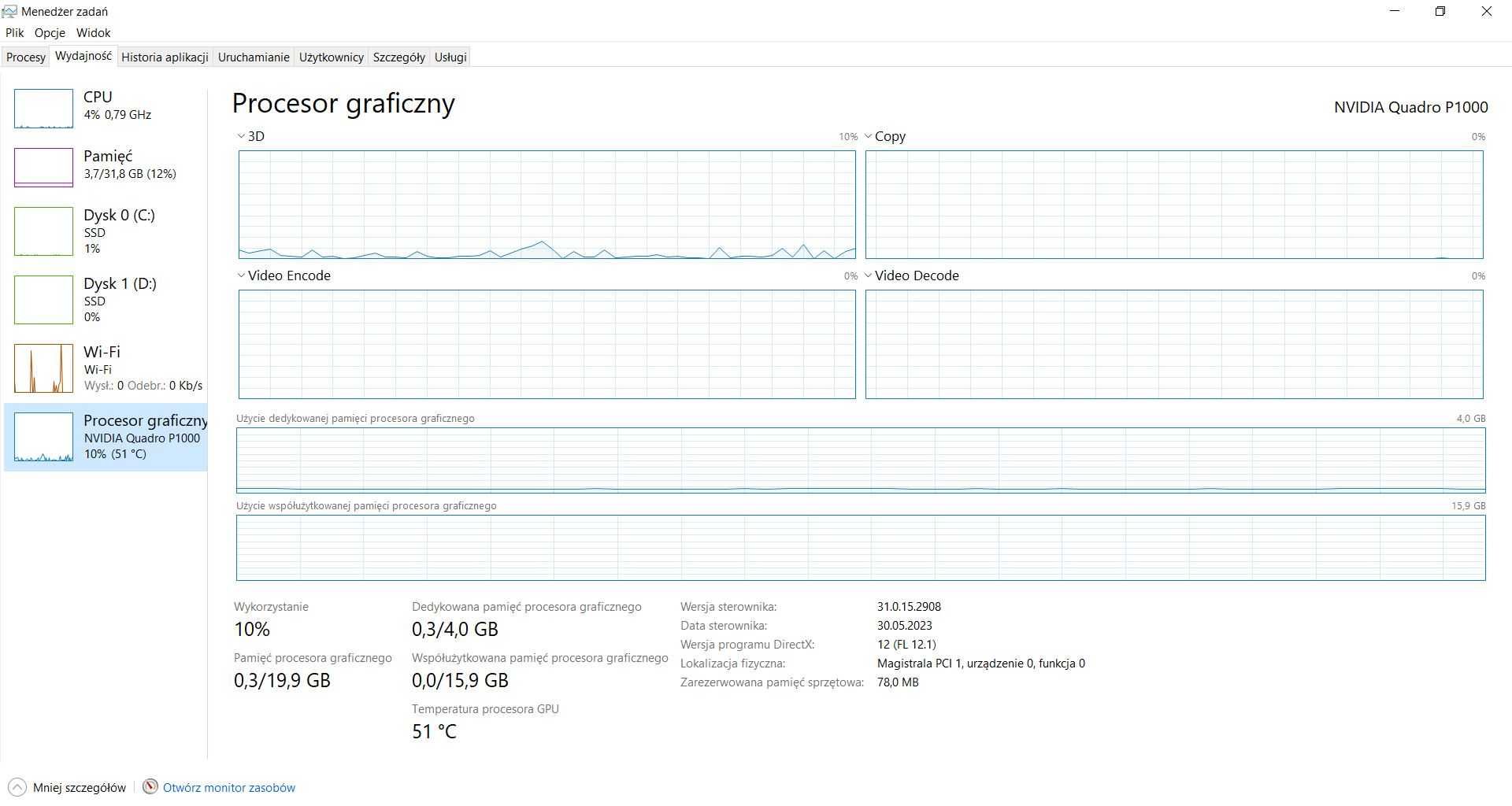Click the 4,0 GB graph scale label
The image size is (1512, 806).
[x=1470, y=419]
